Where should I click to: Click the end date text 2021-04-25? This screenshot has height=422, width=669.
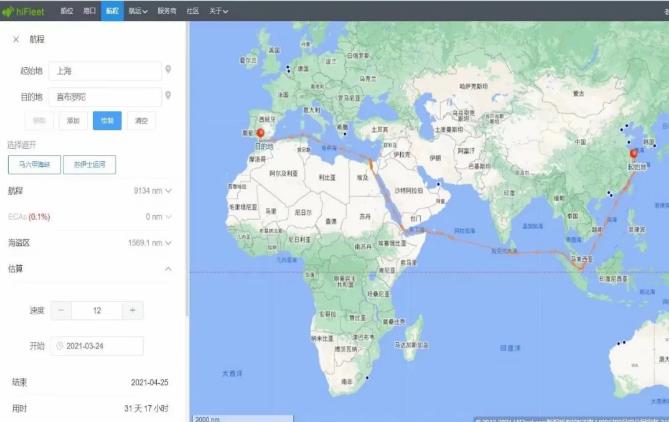point(149,382)
